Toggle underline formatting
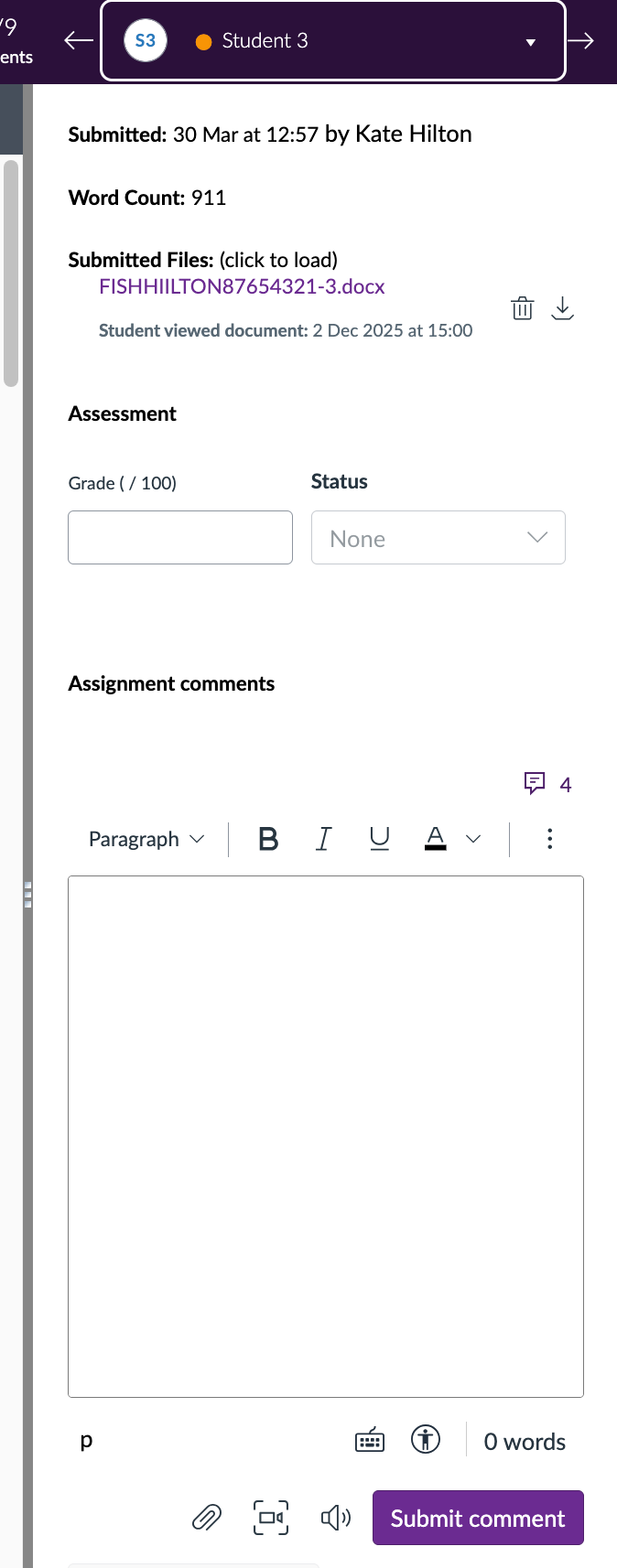 379,839
